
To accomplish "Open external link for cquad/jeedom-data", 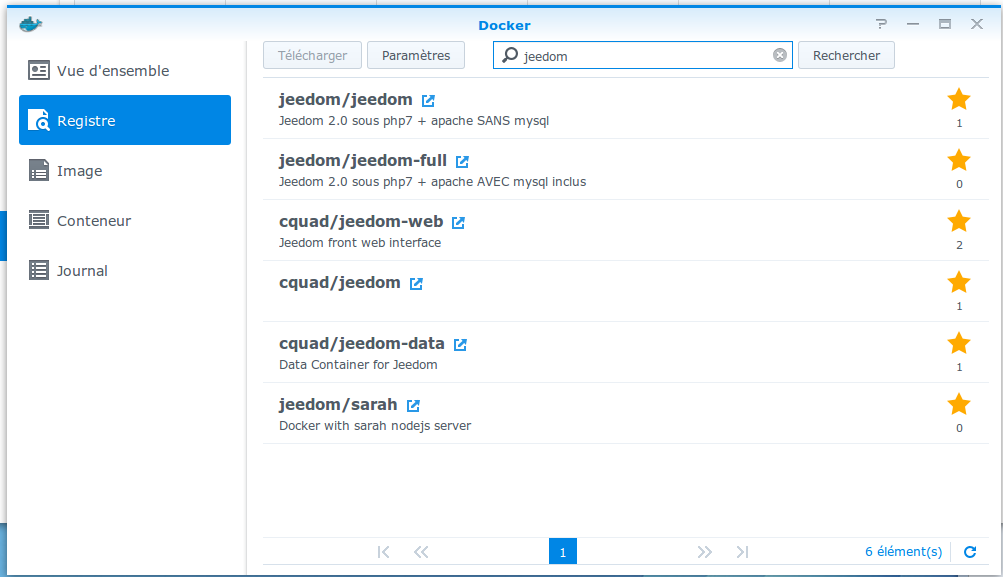I will (460, 345).
